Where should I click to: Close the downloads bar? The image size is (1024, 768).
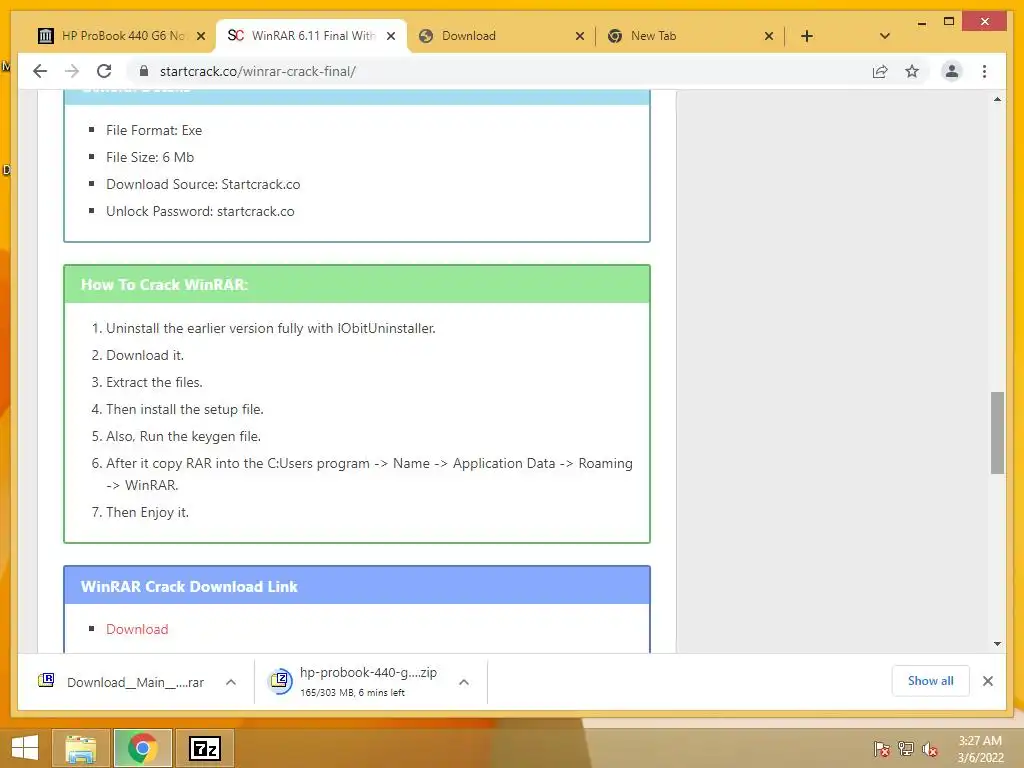pyautogui.click(x=987, y=681)
